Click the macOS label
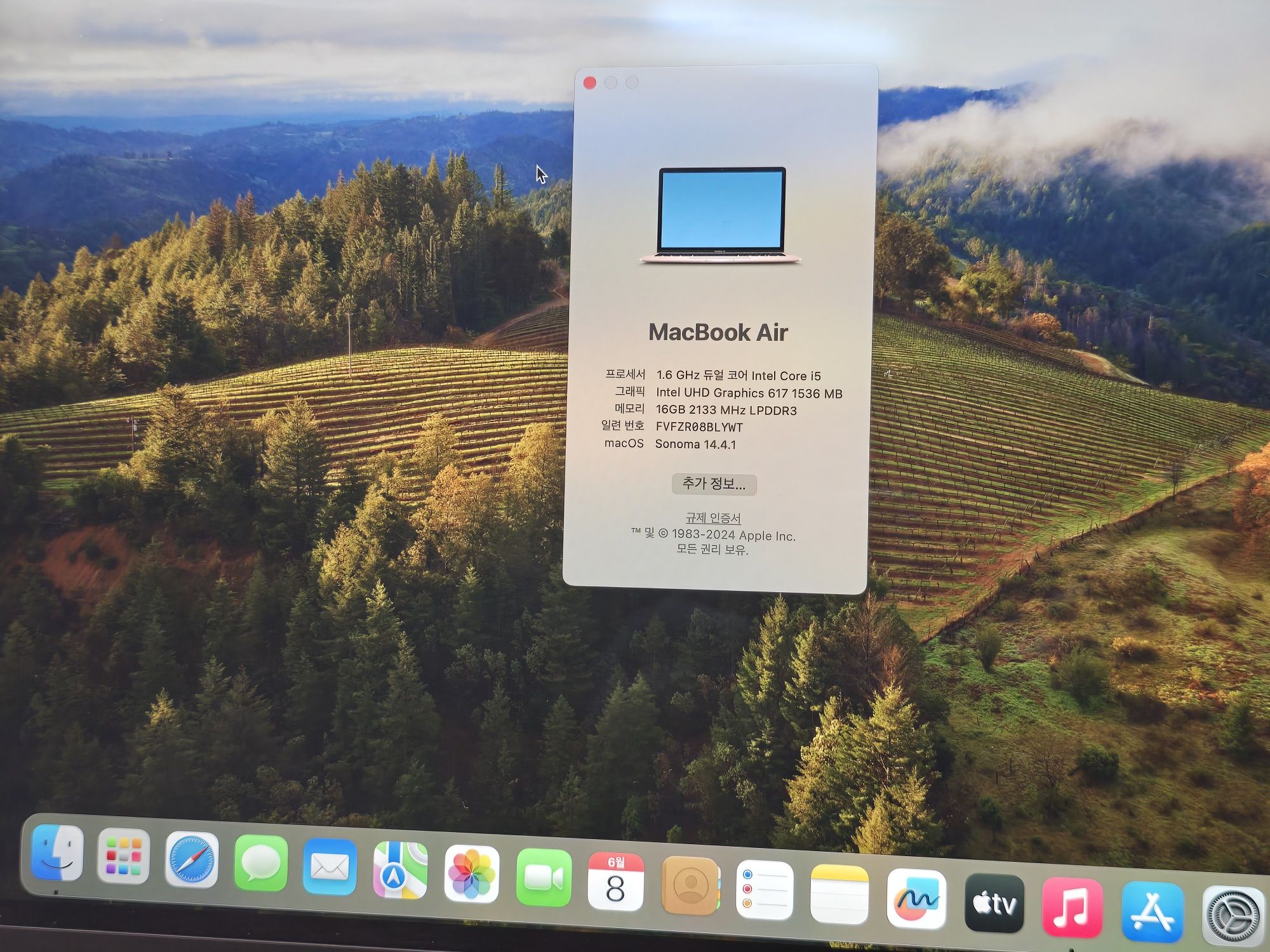1270x952 pixels. coord(624,443)
